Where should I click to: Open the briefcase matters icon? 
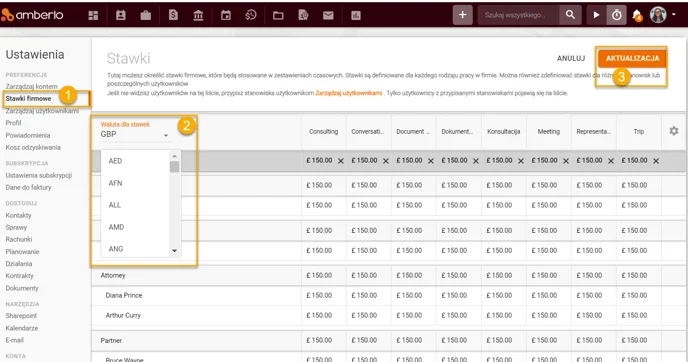tap(146, 15)
